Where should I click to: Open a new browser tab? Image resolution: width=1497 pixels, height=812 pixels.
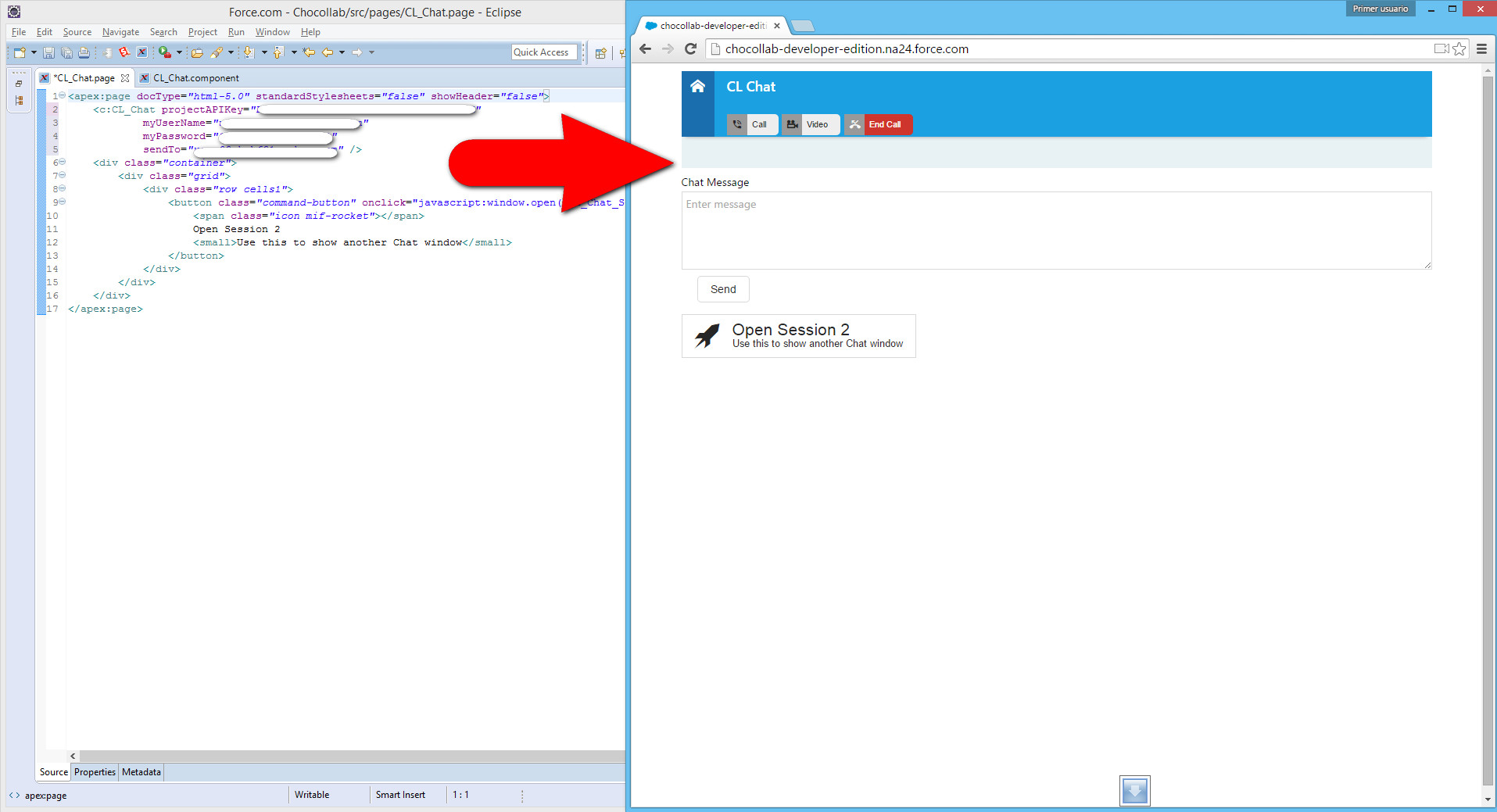click(x=803, y=26)
